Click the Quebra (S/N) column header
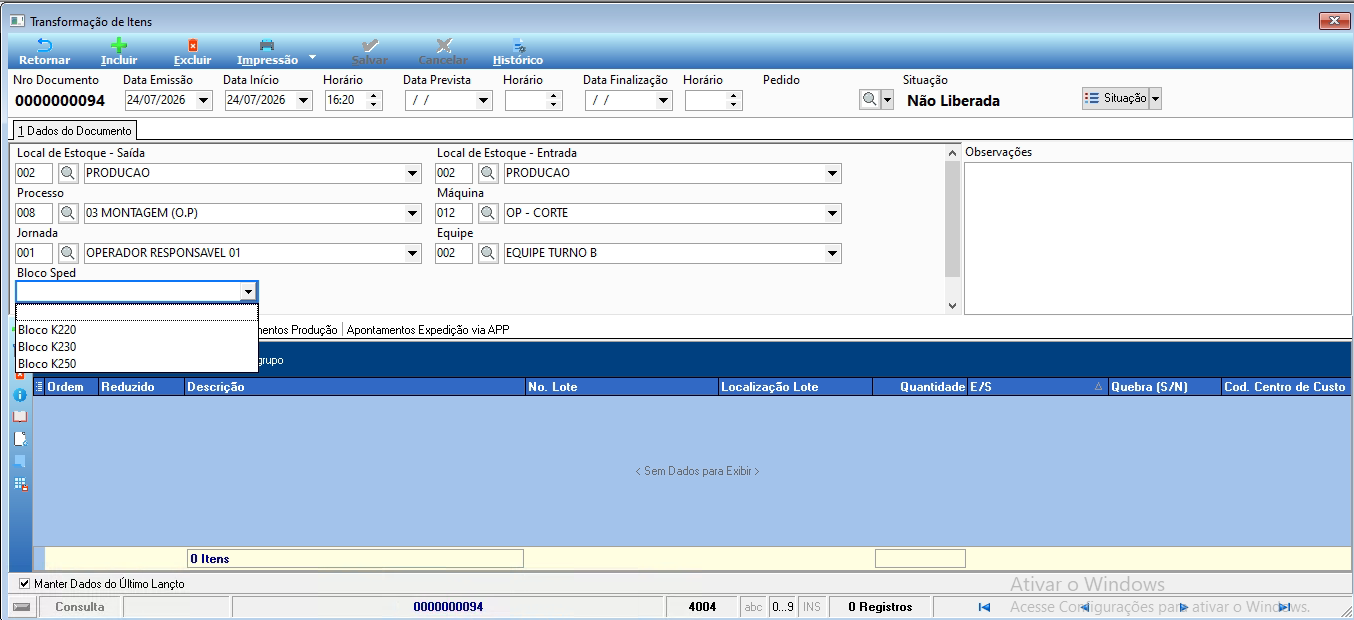This screenshot has width=1354, height=620. 1164,386
